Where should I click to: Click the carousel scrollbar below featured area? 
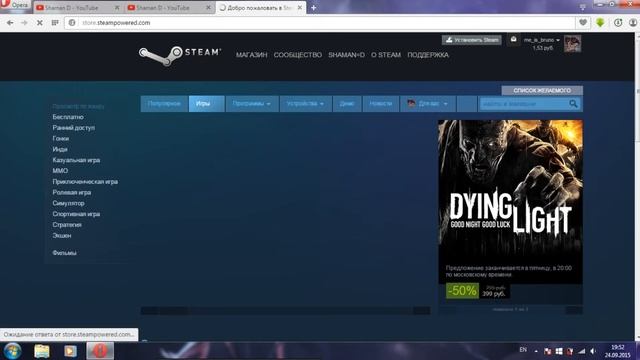click(x=285, y=311)
